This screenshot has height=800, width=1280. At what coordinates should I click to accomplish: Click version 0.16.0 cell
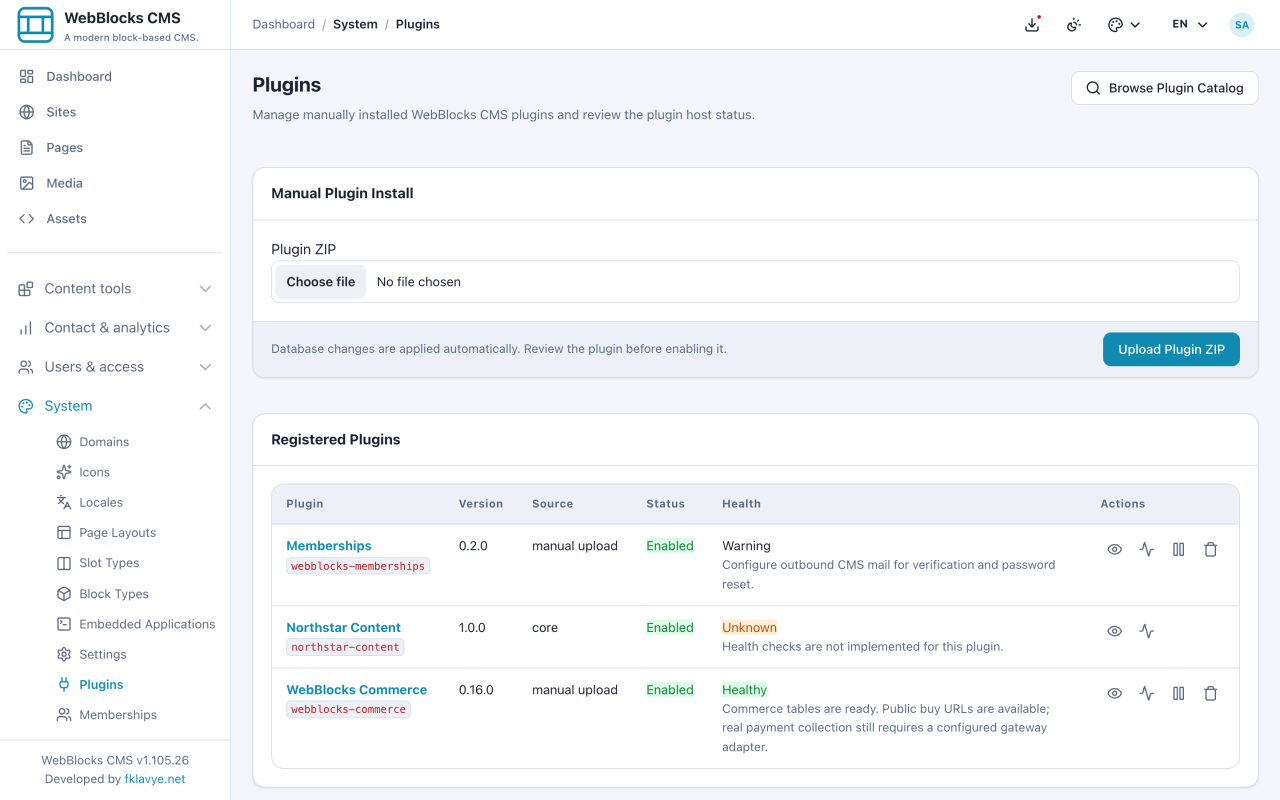click(476, 690)
